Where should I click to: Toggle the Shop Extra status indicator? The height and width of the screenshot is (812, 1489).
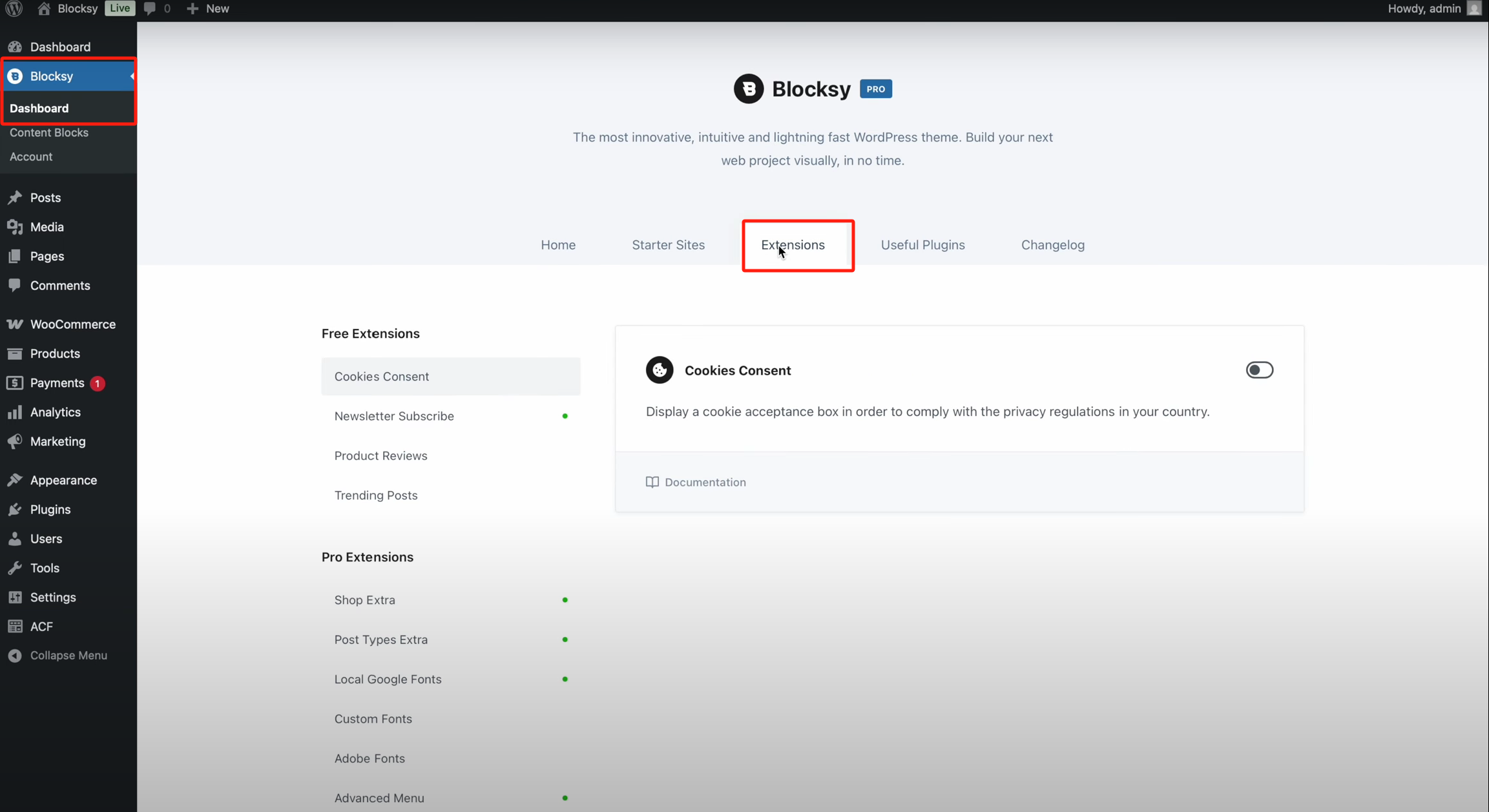click(565, 599)
